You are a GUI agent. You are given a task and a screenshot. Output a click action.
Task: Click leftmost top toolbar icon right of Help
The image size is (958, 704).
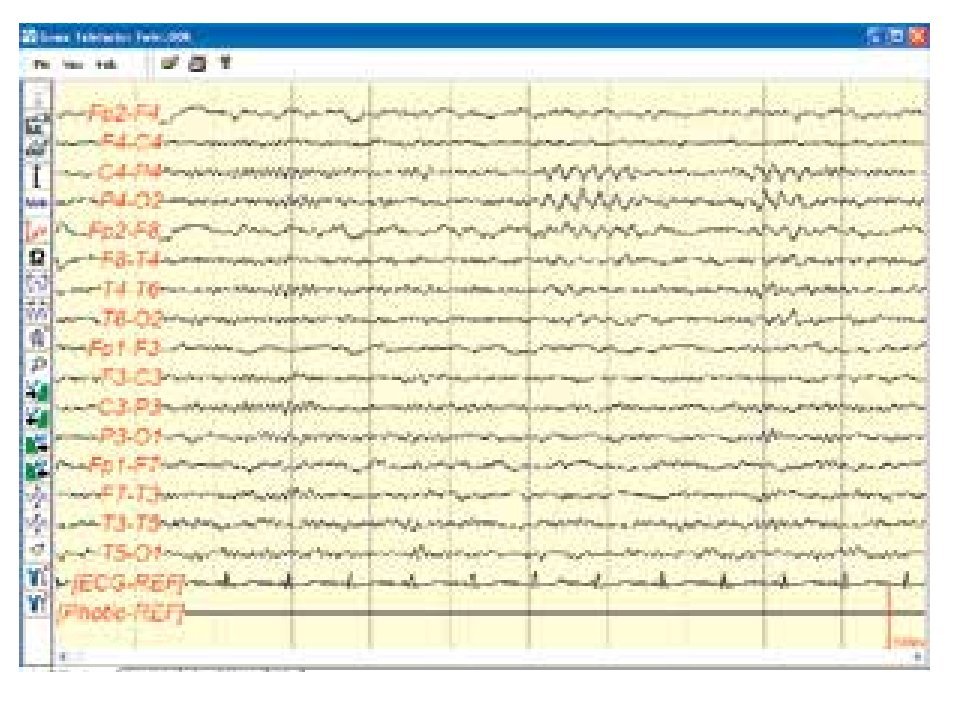(170, 62)
